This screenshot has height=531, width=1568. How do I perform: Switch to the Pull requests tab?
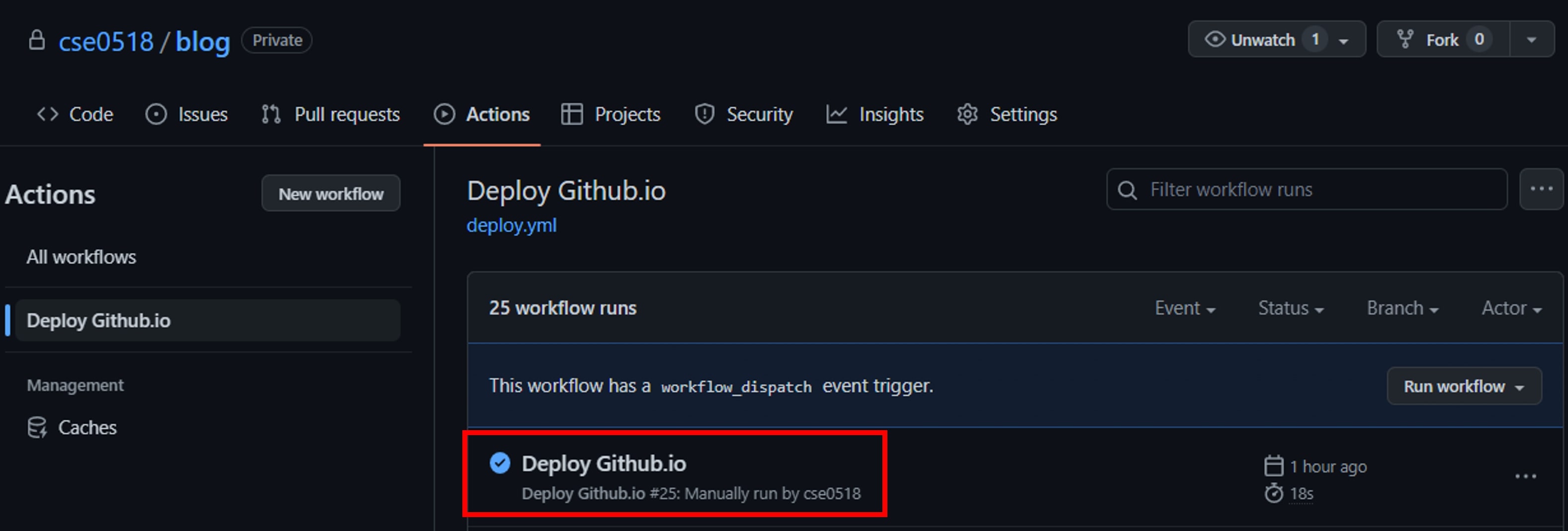point(331,114)
